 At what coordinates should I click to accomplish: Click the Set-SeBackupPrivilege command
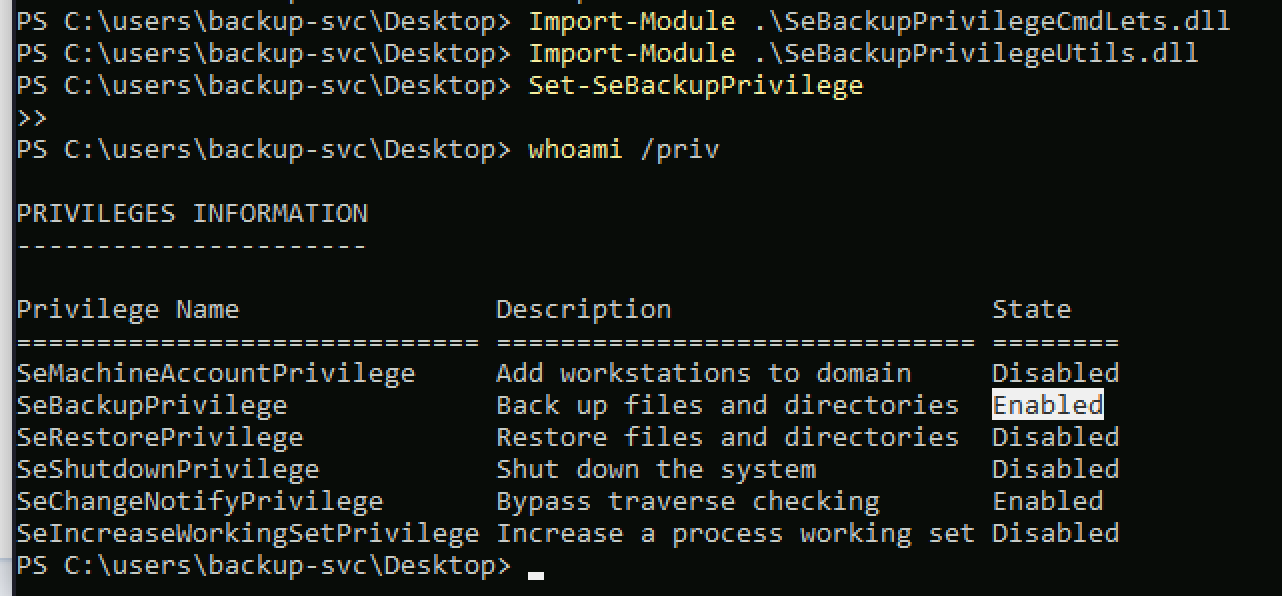click(x=696, y=86)
